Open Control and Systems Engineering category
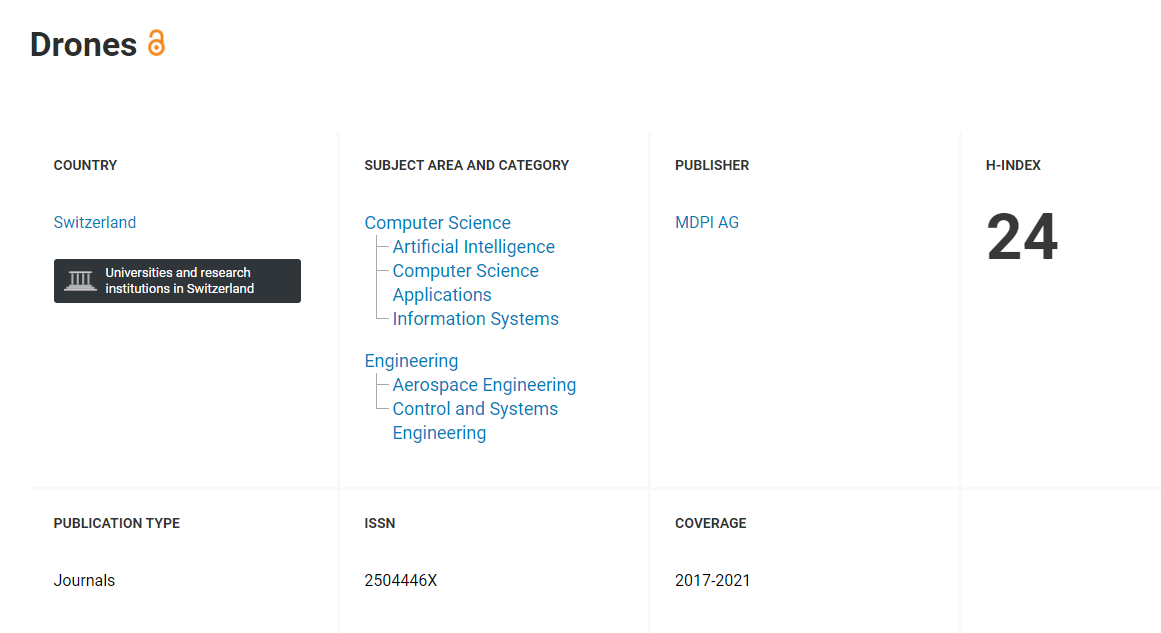Viewport: 1161px width, 633px height. coord(475,421)
